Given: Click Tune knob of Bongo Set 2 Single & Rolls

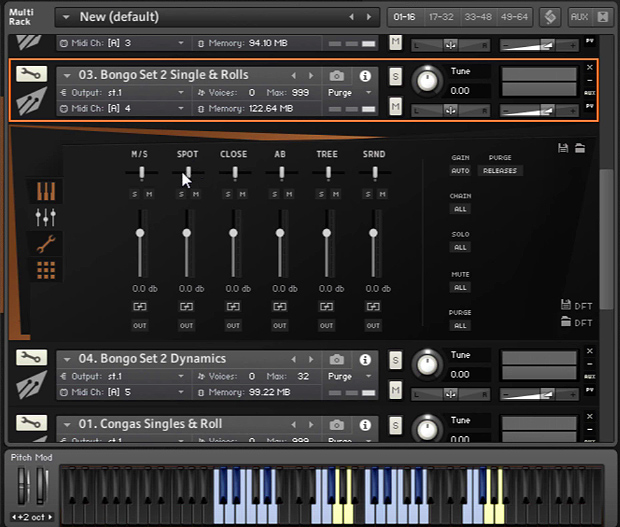Looking at the screenshot, I should [427, 80].
